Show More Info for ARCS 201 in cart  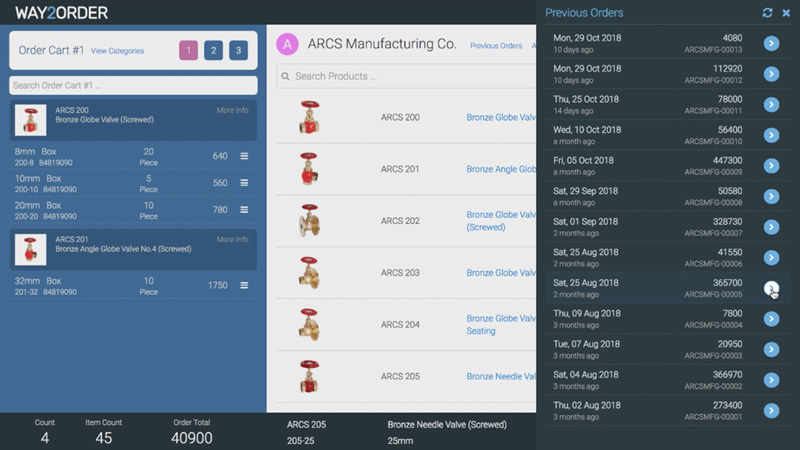click(x=232, y=239)
